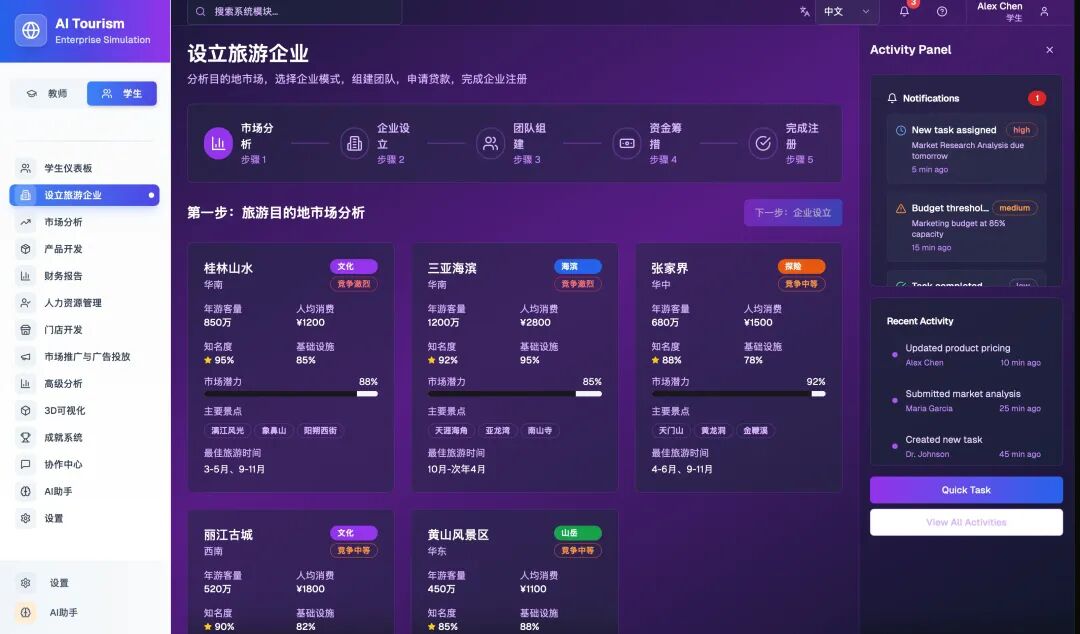The image size is (1080, 634).
Task: Open the 中文 language dropdown
Action: [846, 12]
